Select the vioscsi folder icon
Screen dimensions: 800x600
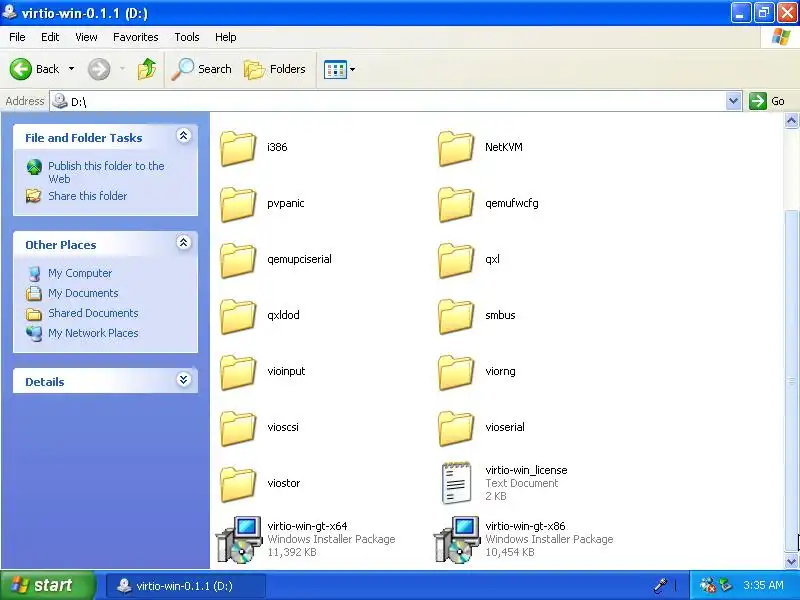(238, 429)
